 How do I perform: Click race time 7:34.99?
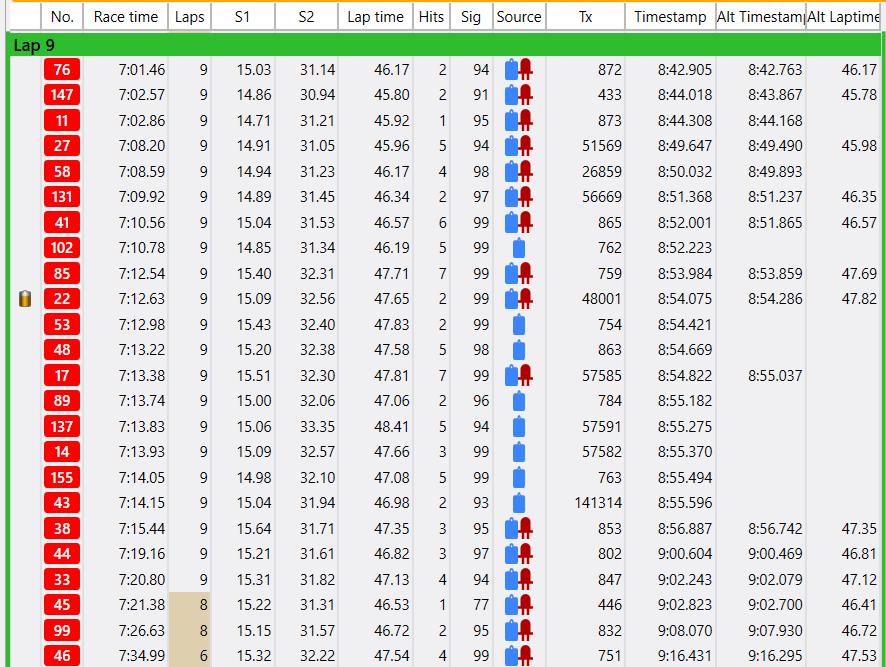(x=142, y=656)
